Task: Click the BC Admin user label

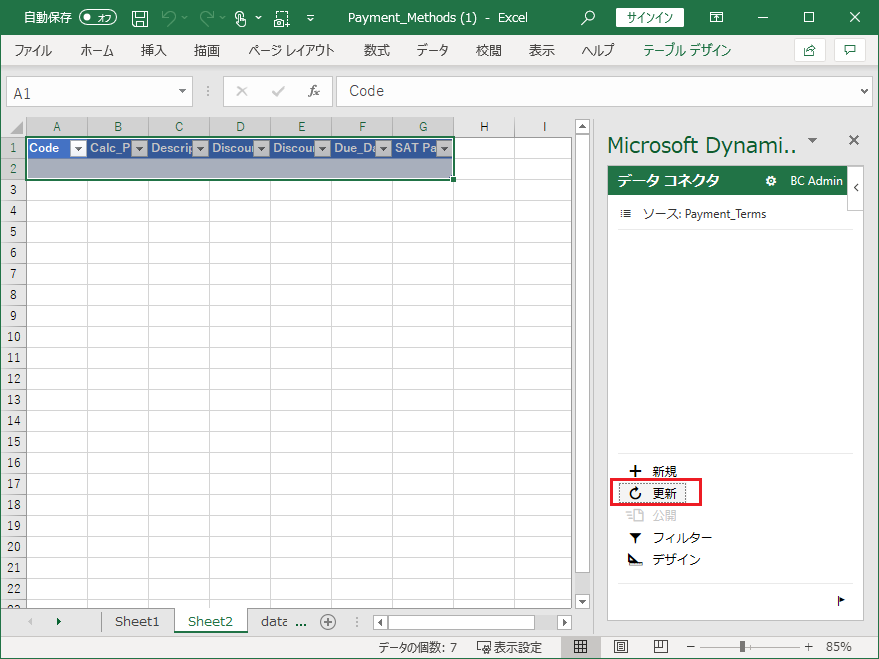Action: click(816, 181)
